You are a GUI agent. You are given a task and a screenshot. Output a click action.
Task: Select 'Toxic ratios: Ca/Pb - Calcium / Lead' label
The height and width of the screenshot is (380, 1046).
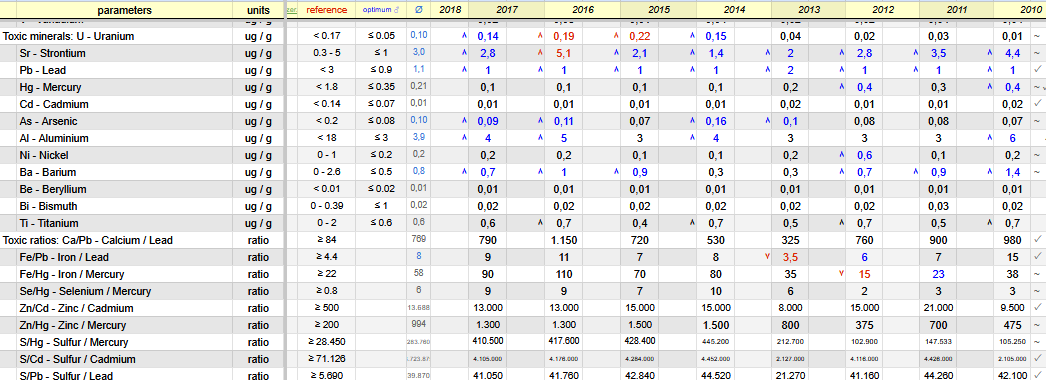tap(88, 240)
